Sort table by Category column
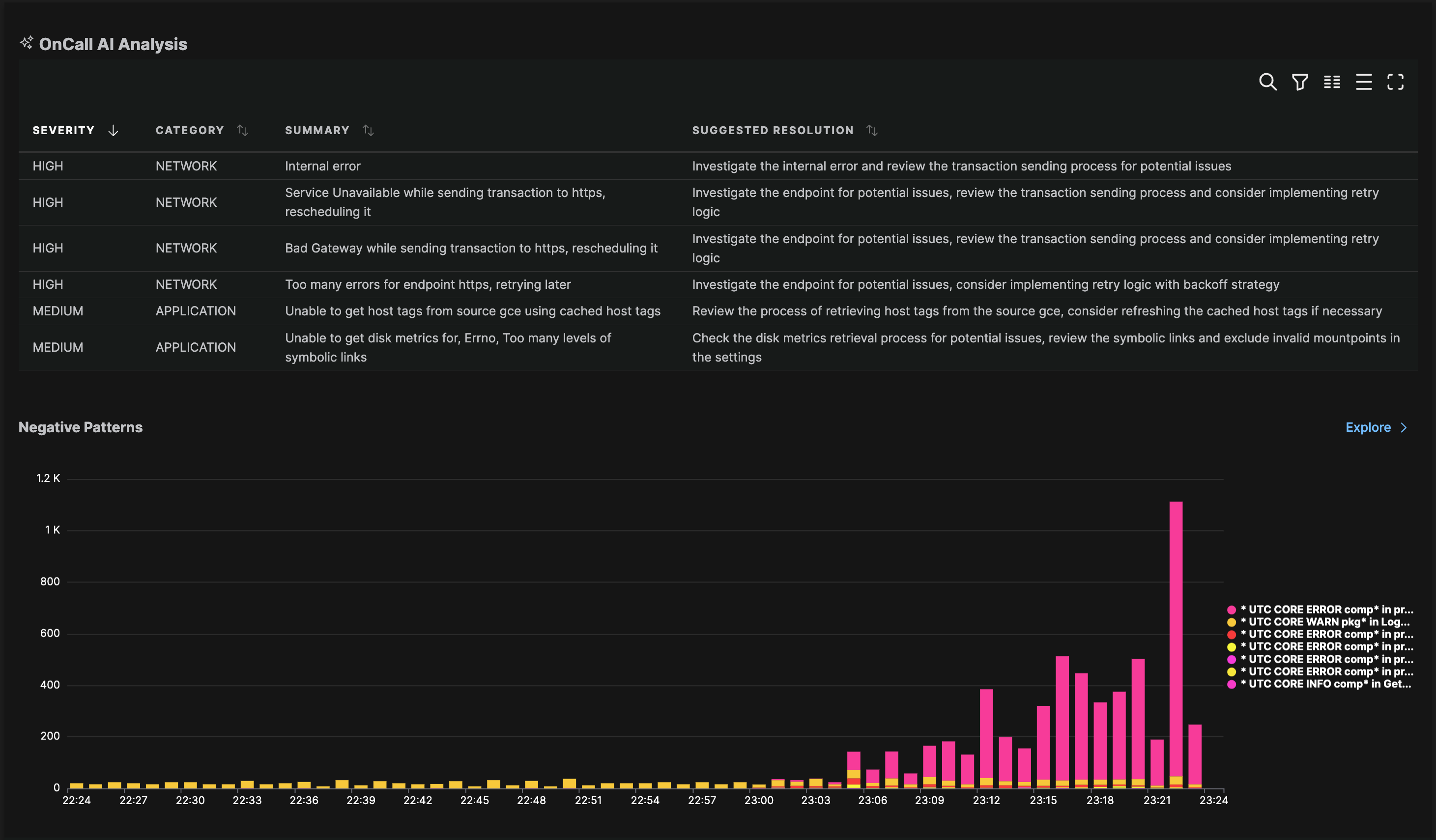The height and width of the screenshot is (840, 1436). pyautogui.click(x=243, y=130)
